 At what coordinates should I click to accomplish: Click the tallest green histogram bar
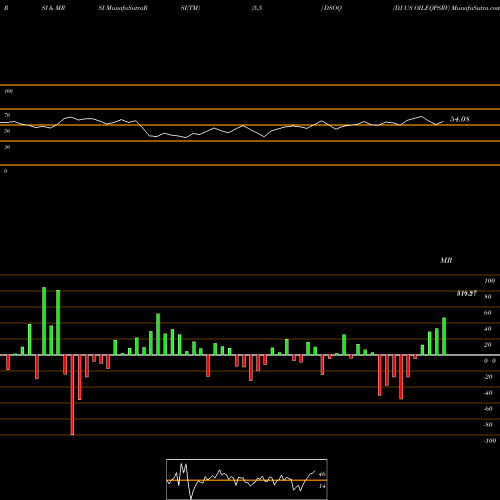click(x=44, y=321)
